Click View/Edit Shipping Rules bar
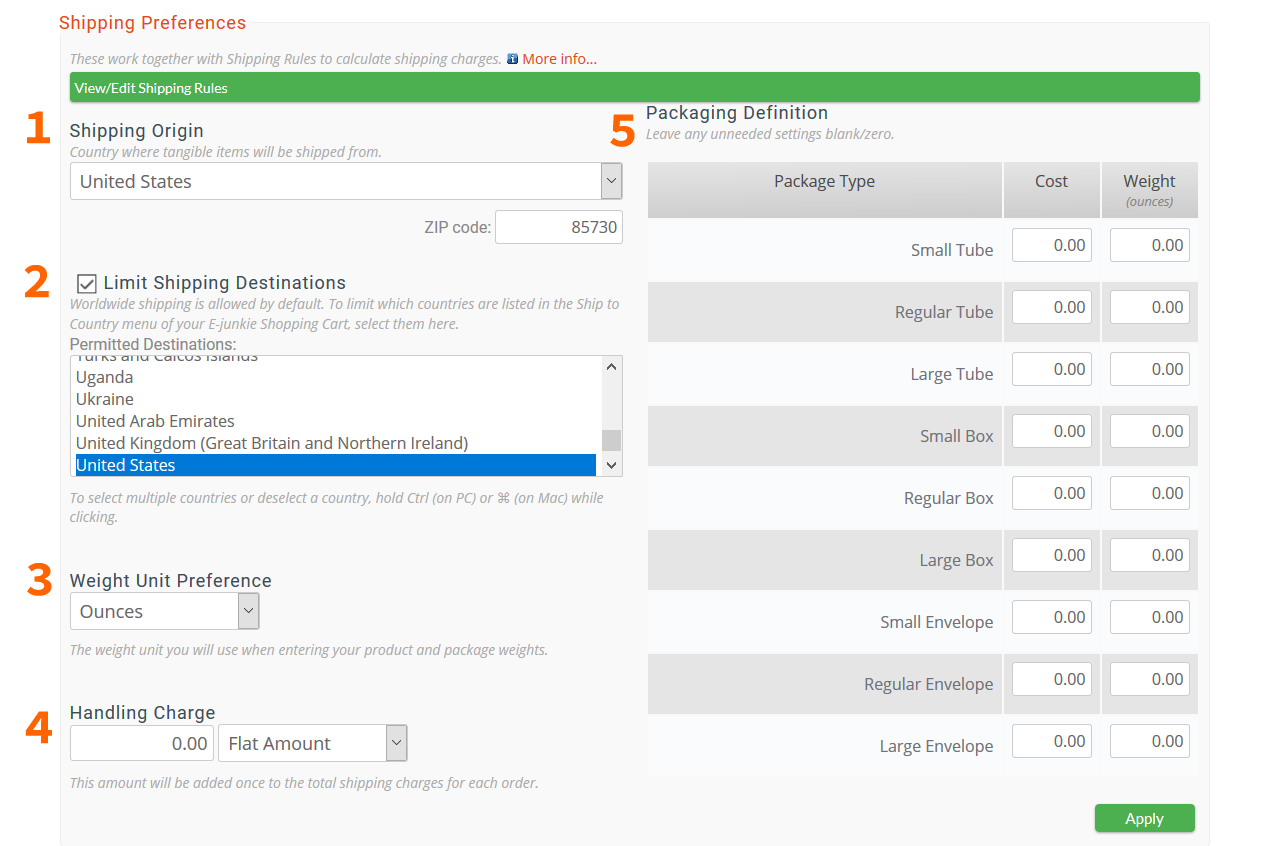1278x846 pixels. point(634,88)
